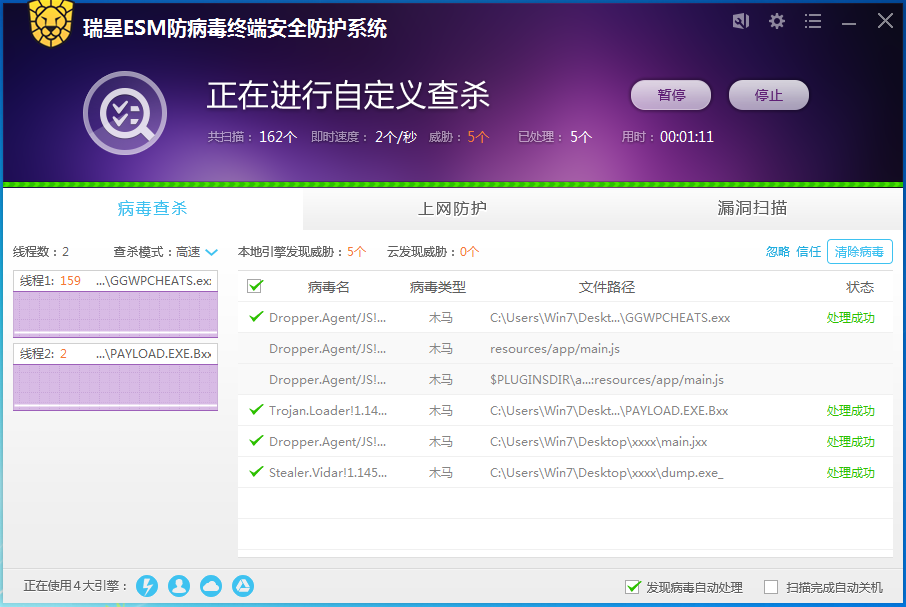Open settings gear icon
The image size is (906, 607).
[777, 21]
